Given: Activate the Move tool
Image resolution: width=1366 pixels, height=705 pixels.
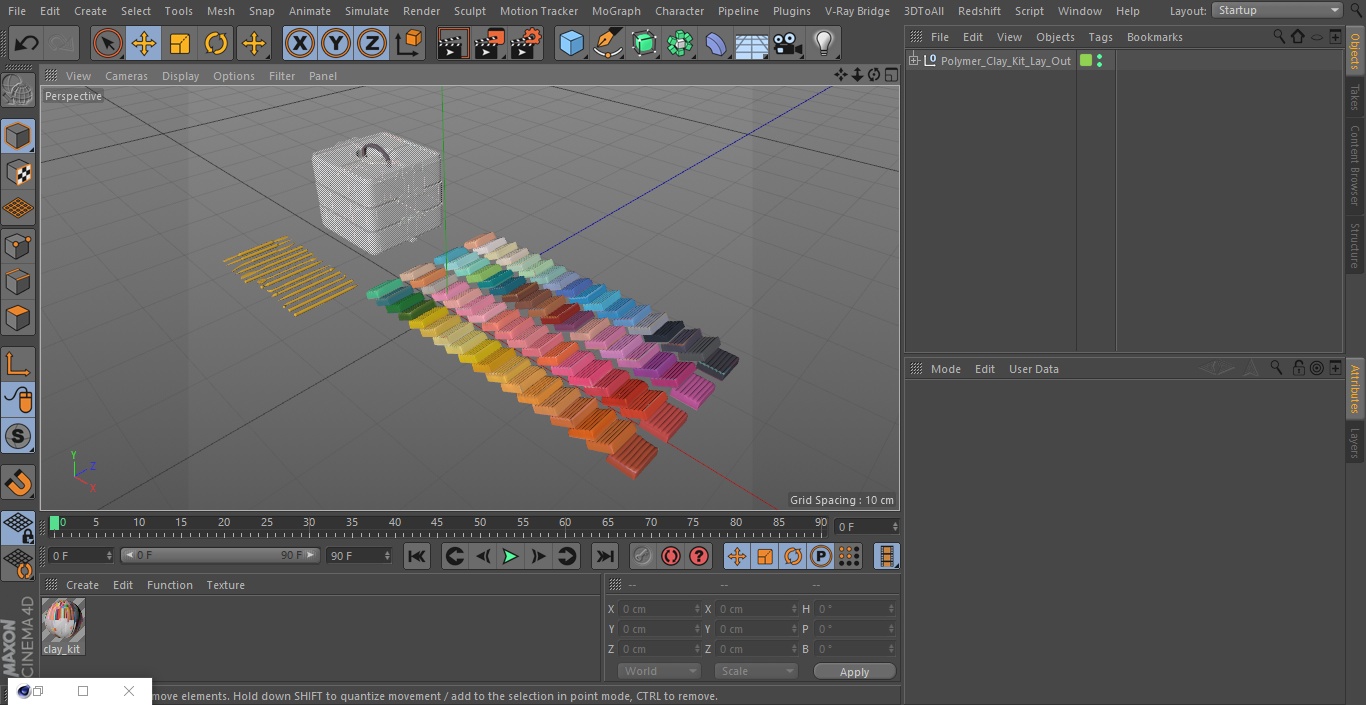Looking at the screenshot, I should pos(143,43).
